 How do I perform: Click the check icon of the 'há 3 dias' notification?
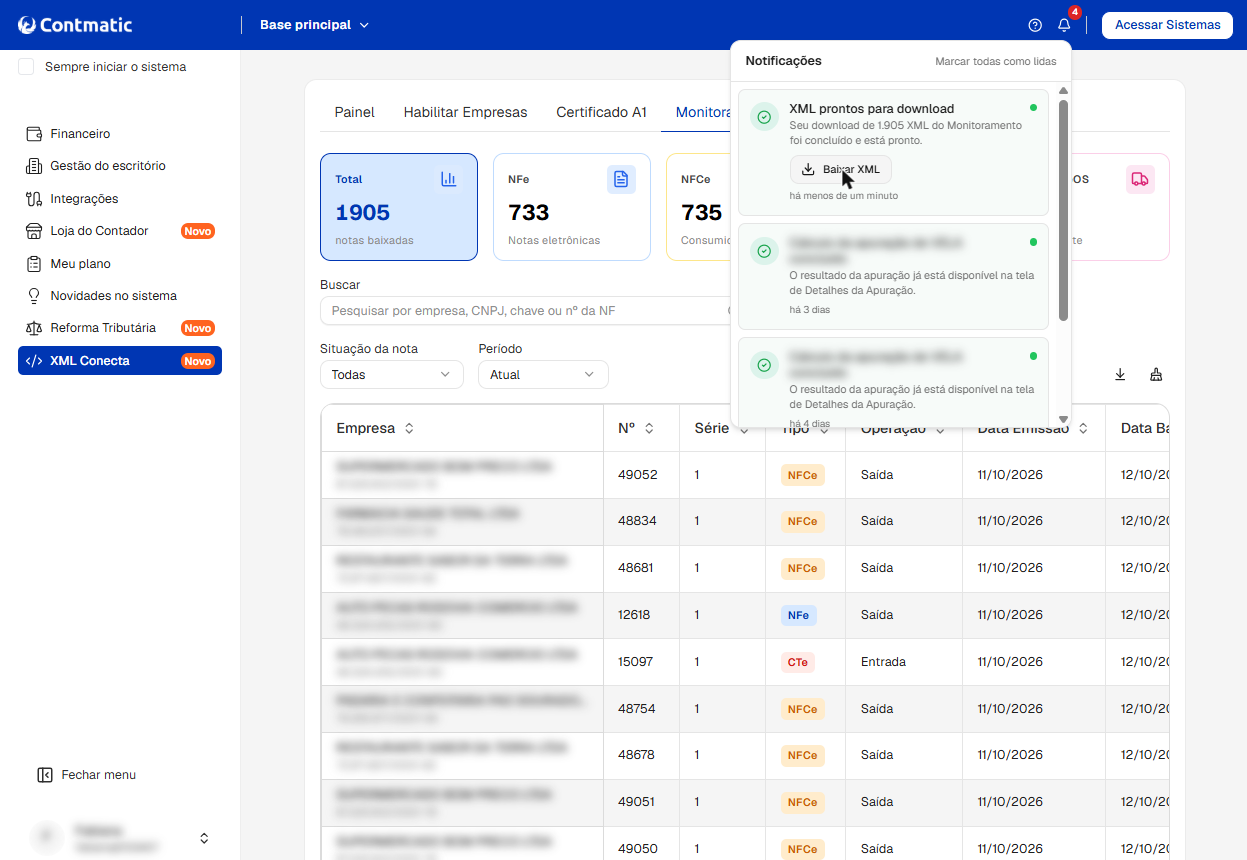coord(764,251)
